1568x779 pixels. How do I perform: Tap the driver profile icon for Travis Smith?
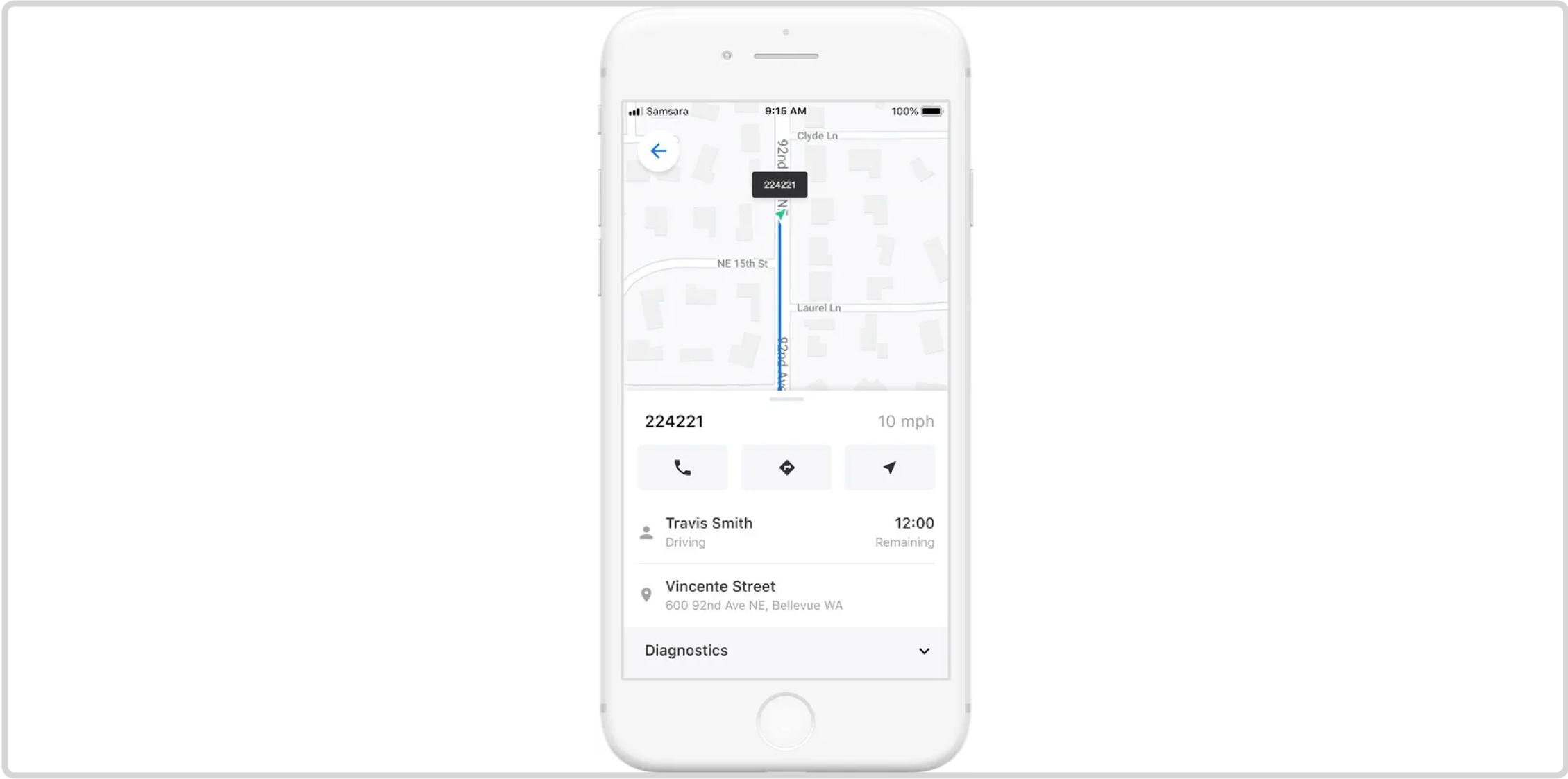(x=646, y=529)
